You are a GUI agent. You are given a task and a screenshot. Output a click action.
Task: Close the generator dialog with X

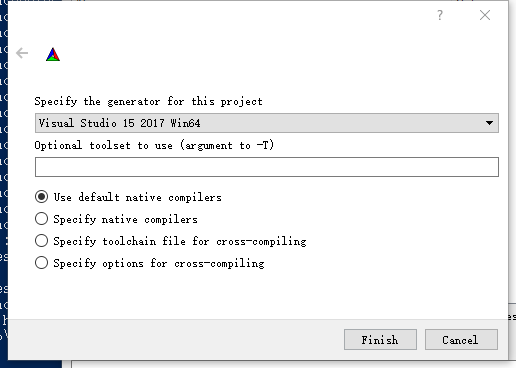tap(485, 15)
